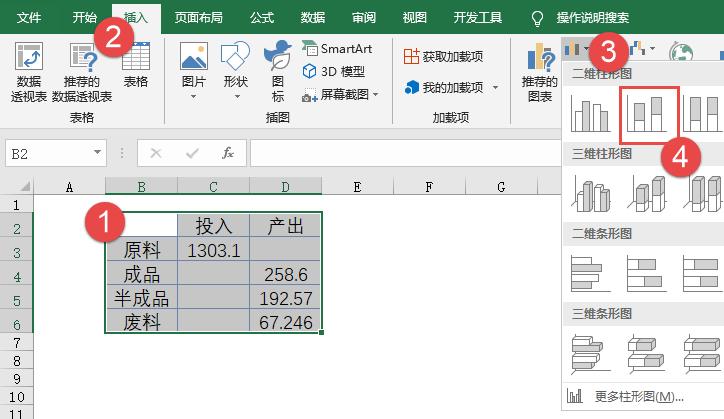Image resolution: width=724 pixels, height=419 pixels.
Task: Switch to the 数据 data tab
Action: (313, 18)
